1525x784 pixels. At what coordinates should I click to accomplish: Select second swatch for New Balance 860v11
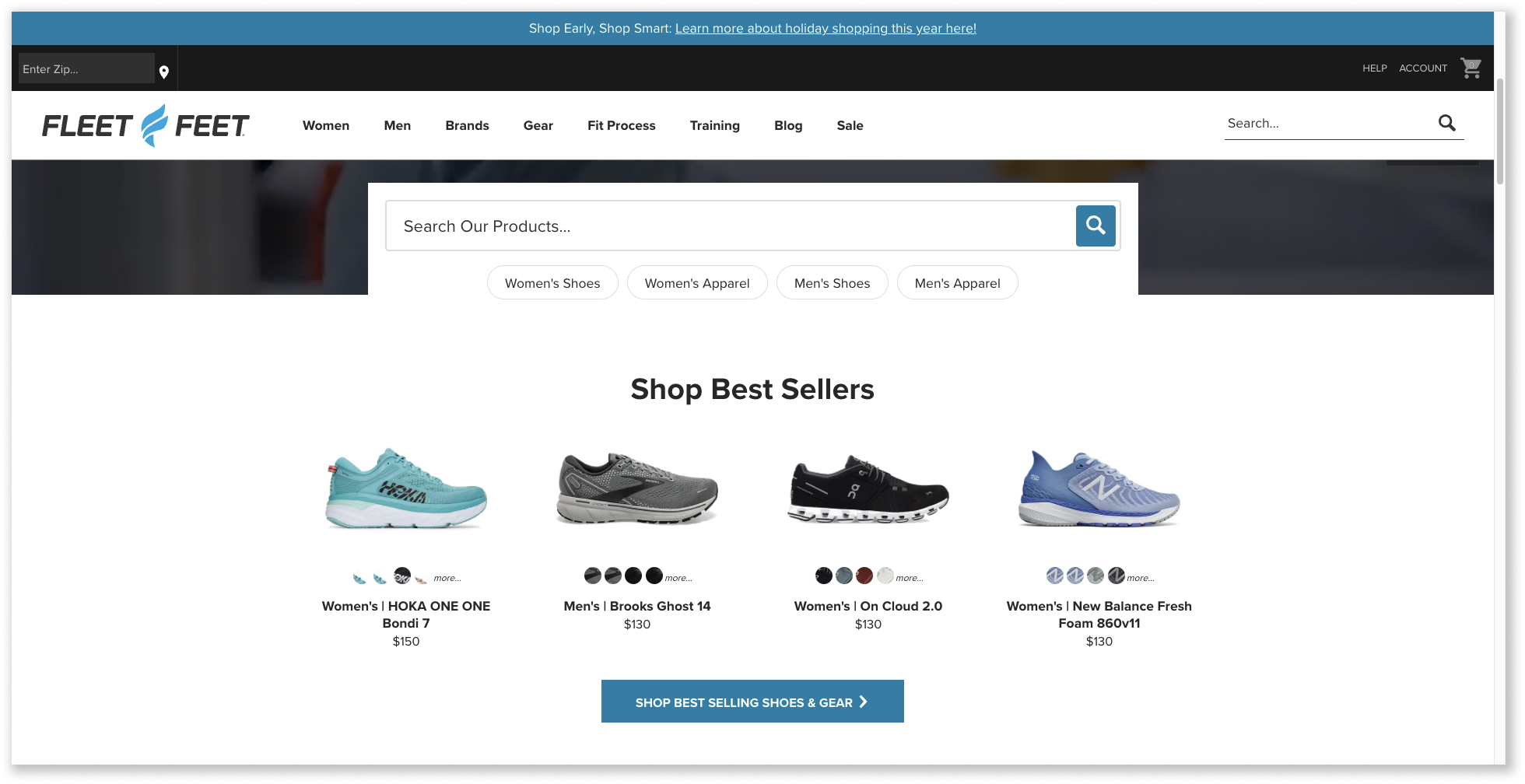[x=1075, y=576]
